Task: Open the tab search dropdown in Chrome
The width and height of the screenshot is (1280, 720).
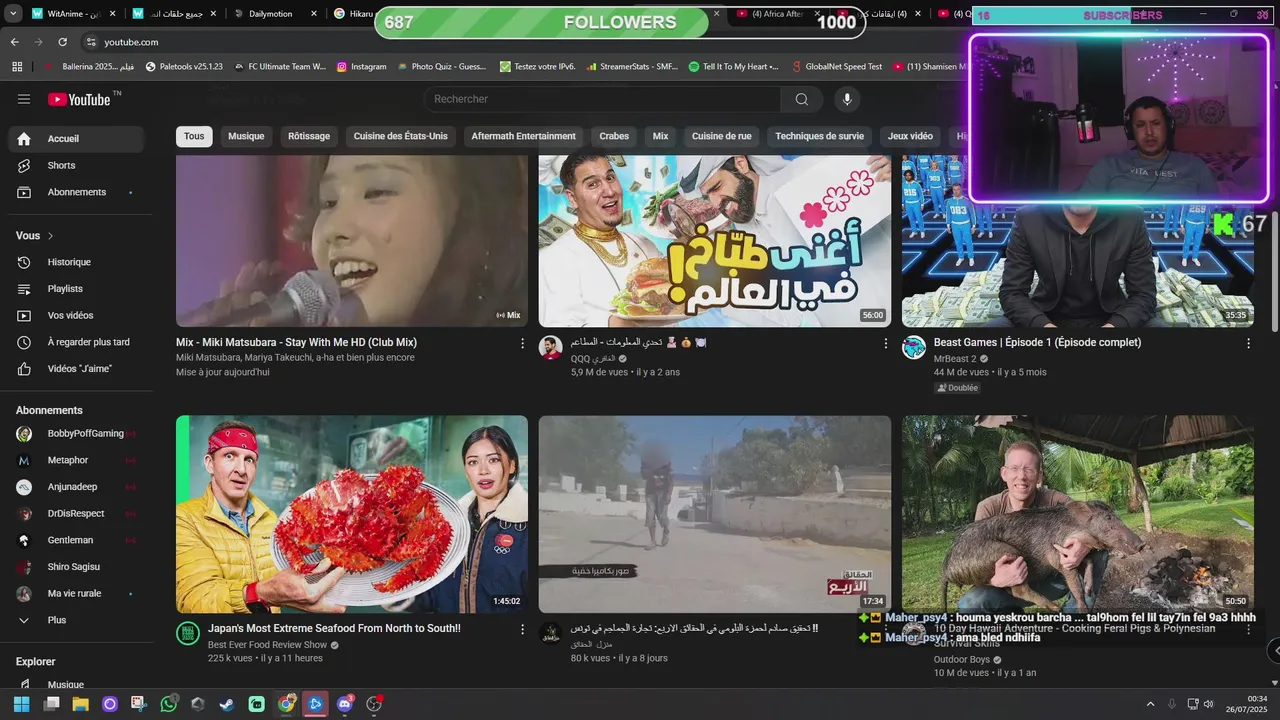Action: point(14,14)
